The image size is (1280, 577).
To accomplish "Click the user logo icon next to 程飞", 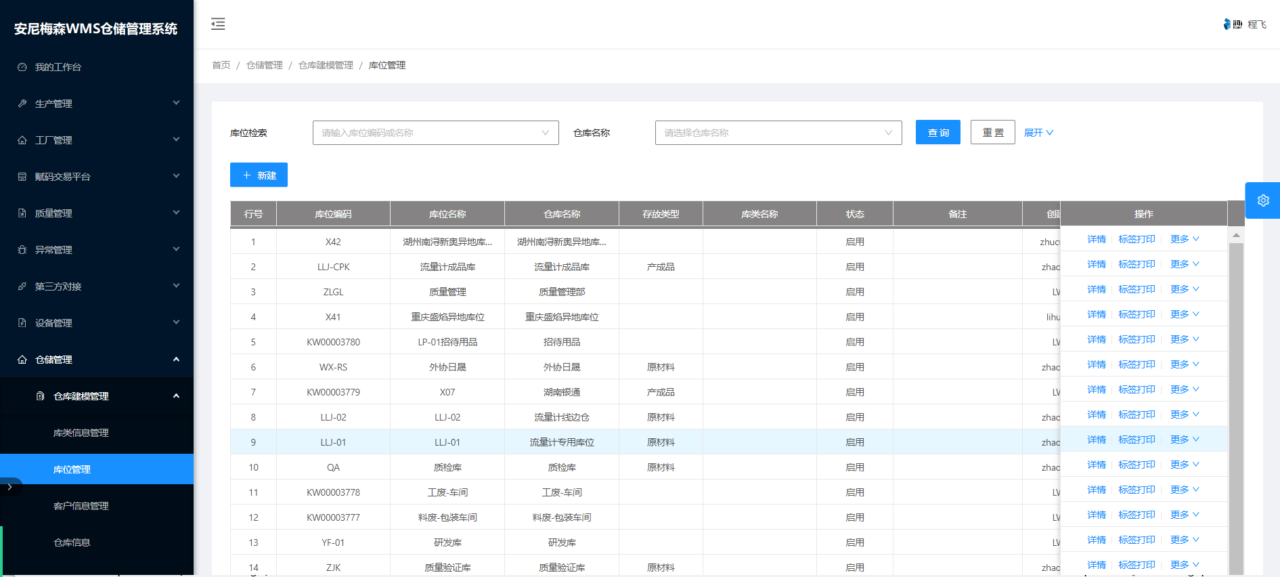I will click(1231, 24).
